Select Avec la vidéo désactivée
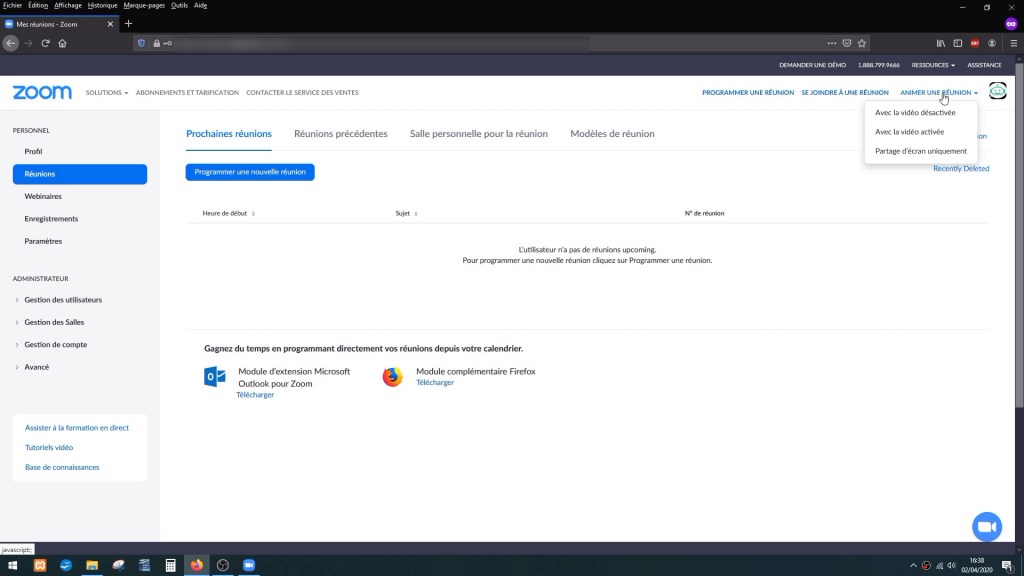 pos(915,112)
